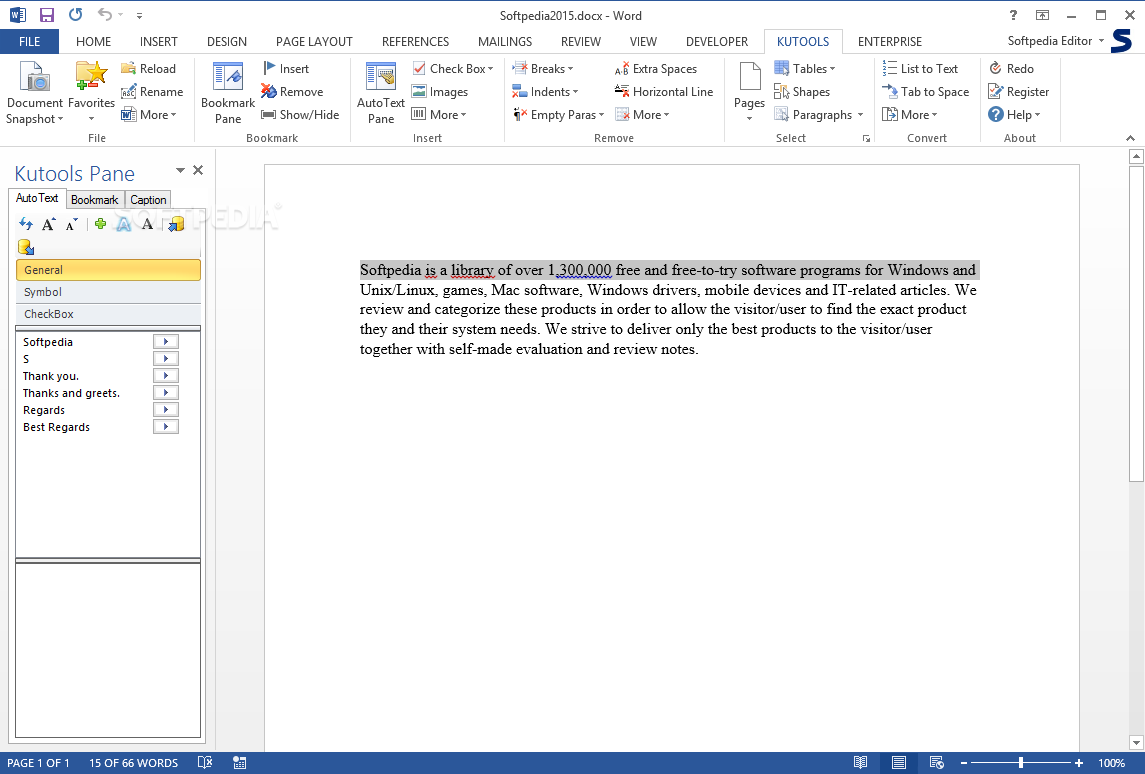The image size is (1145, 774).
Task: Increase font size in Kutools Pane
Action: (48, 224)
